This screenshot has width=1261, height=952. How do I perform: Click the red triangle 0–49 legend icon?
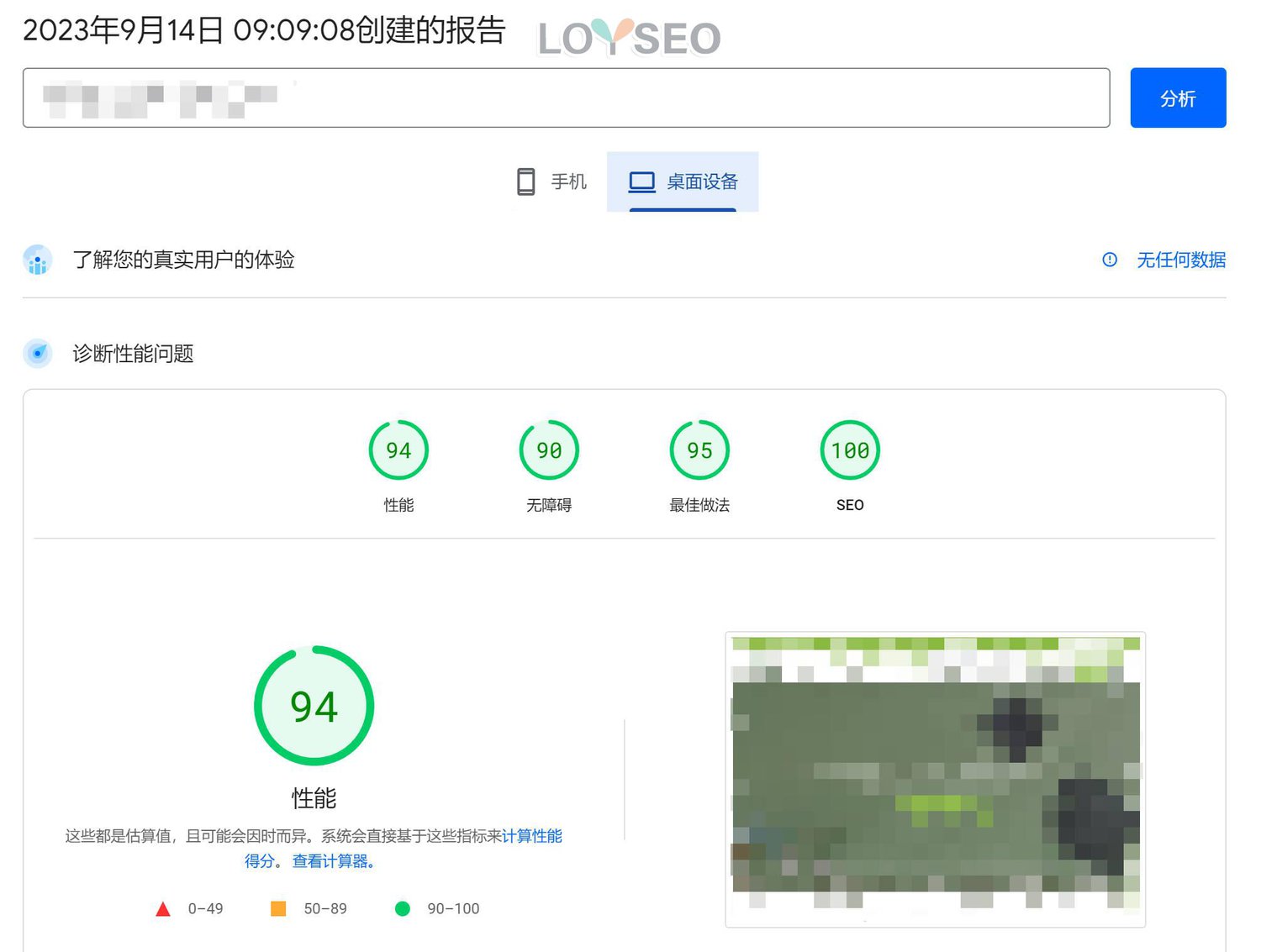(x=163, y=909)
